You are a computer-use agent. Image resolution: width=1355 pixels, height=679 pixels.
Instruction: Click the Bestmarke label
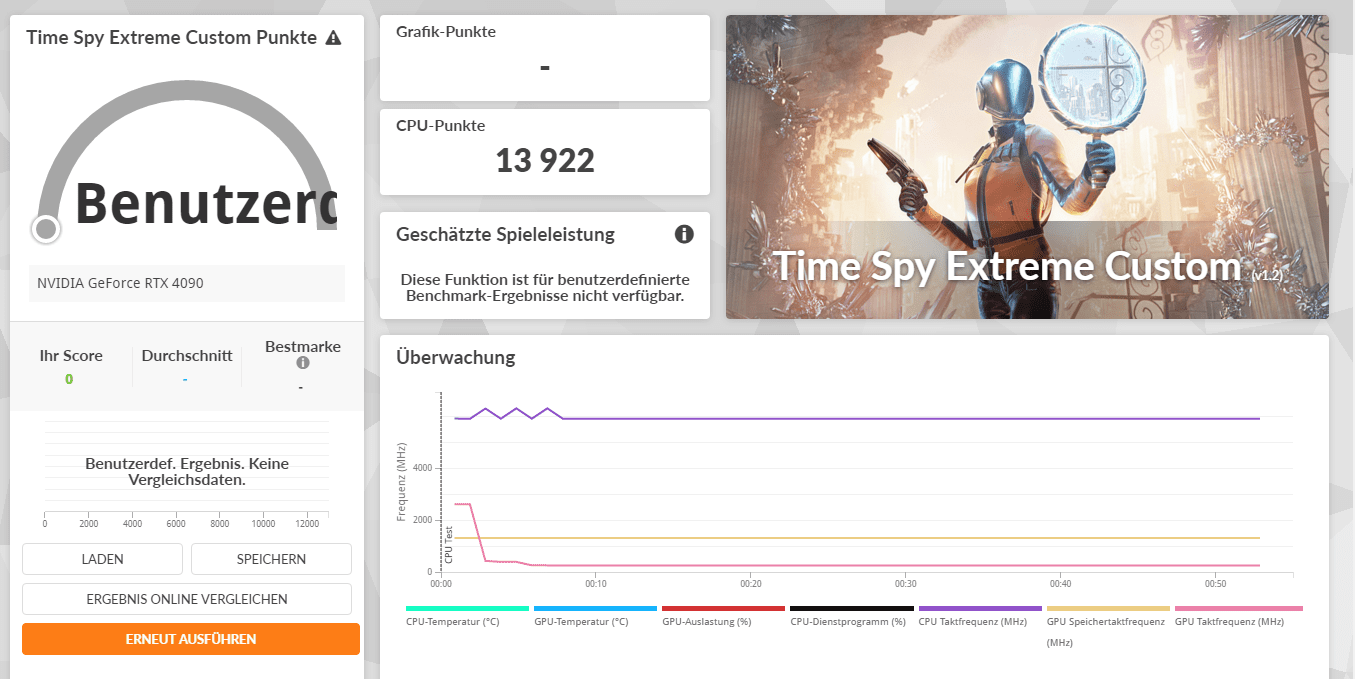point(303,347)
